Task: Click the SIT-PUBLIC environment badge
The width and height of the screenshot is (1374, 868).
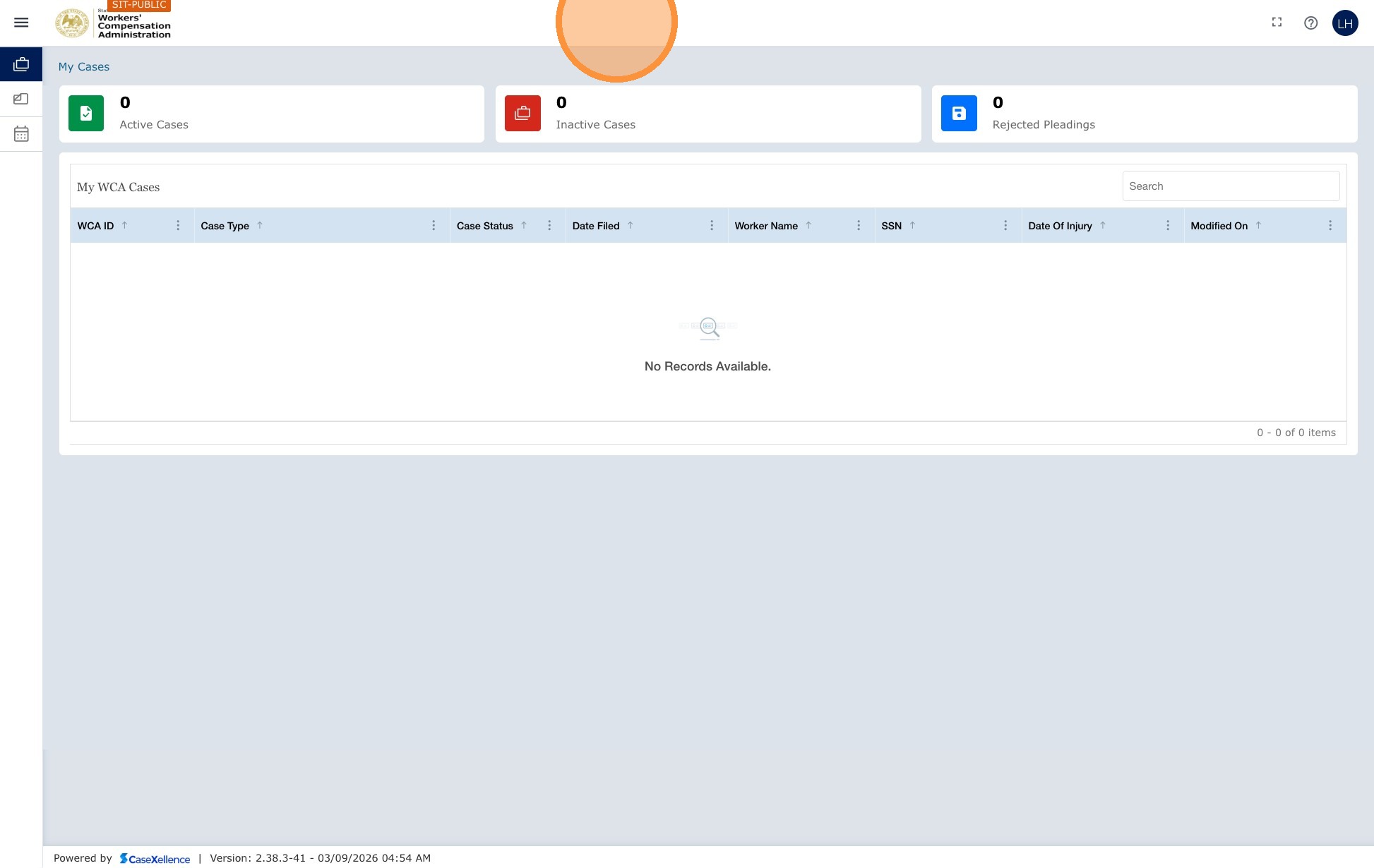Action: [x=139, y=5]
